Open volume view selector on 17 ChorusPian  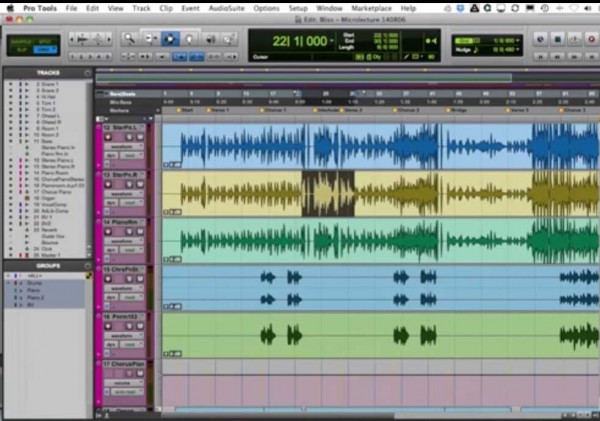[124, 383]
